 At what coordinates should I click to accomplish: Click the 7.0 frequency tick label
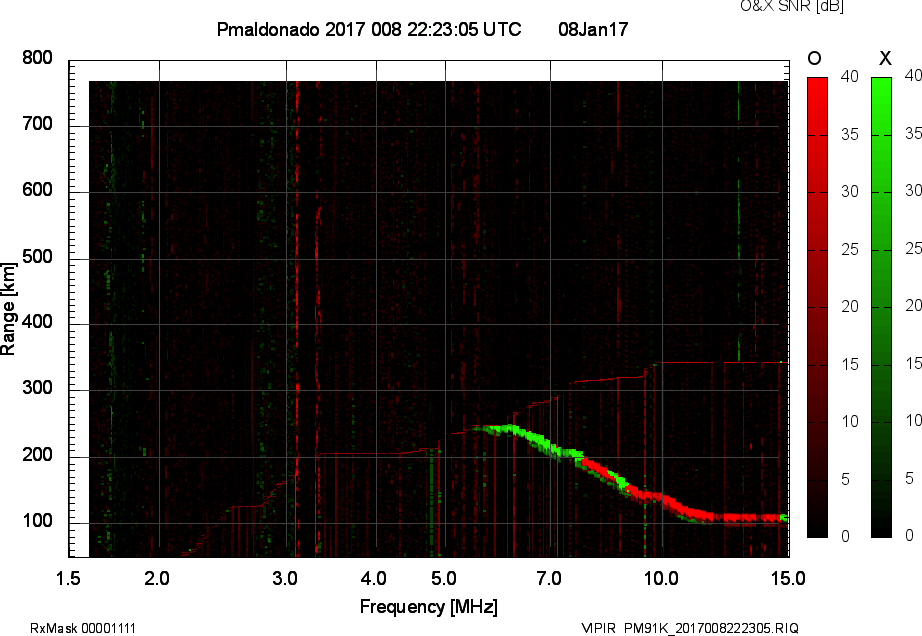(x=549, y=579)
